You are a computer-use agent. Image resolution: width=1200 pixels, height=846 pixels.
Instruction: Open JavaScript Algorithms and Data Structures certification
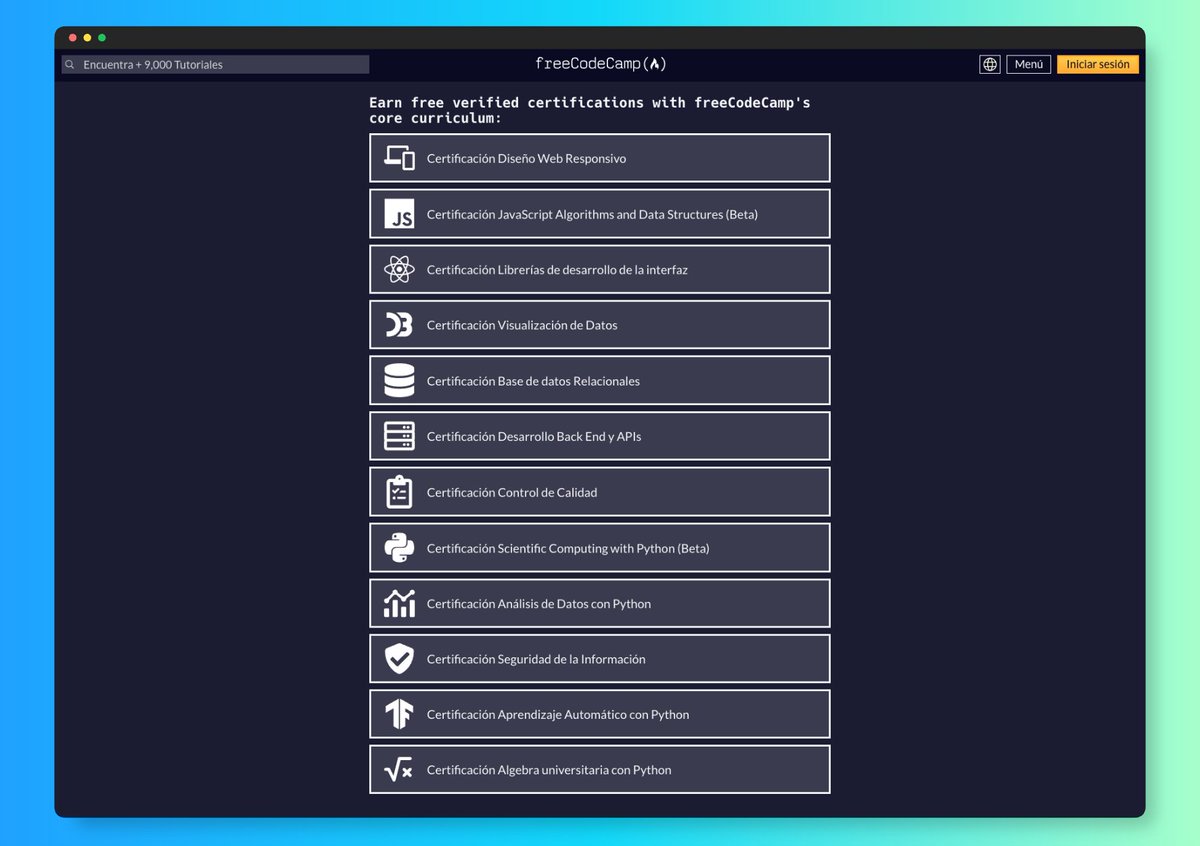coord(600,214)
